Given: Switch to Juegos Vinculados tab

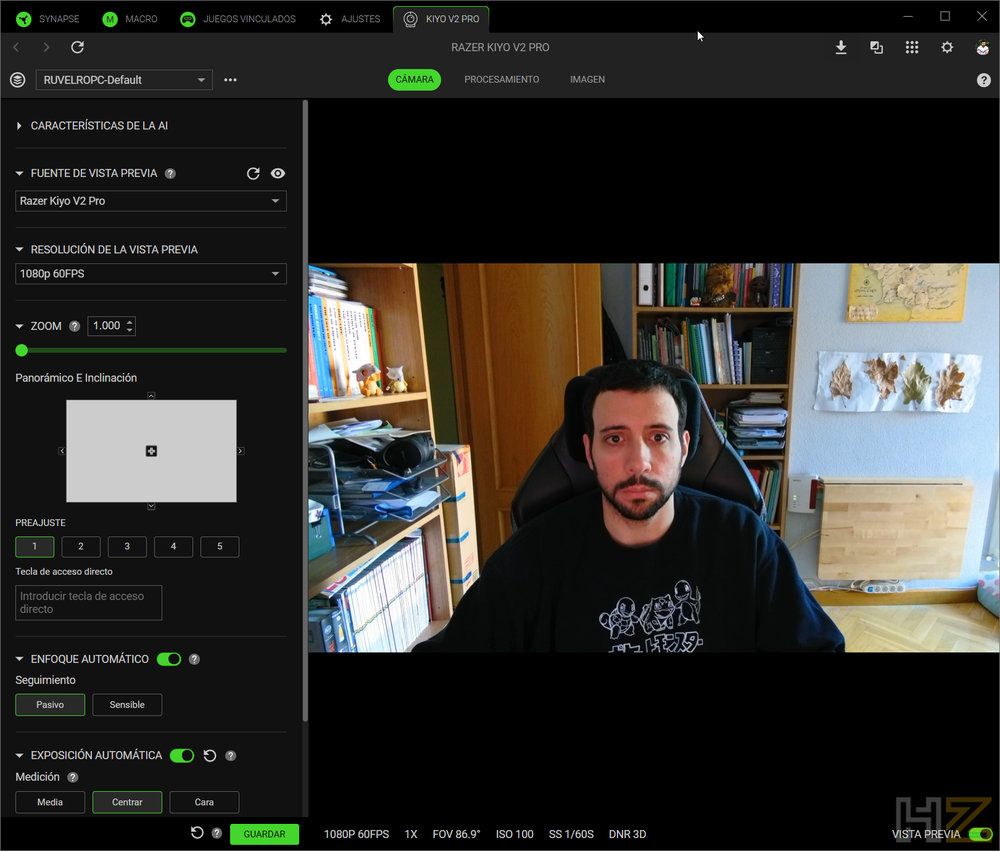Looking at the screenshot, I should click(238, 19).
